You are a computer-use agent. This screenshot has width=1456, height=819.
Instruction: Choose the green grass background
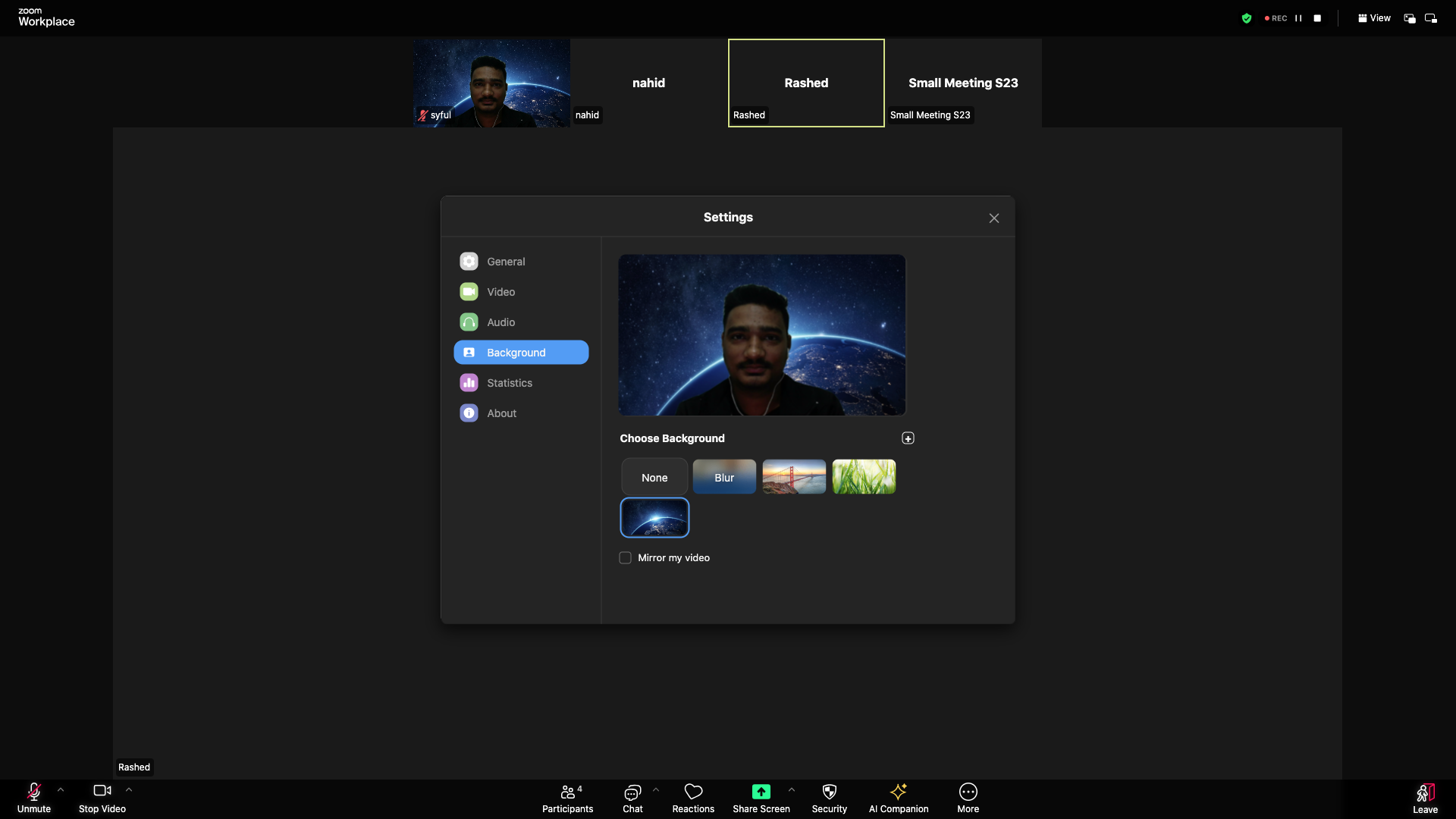click(x=864, y=477)
